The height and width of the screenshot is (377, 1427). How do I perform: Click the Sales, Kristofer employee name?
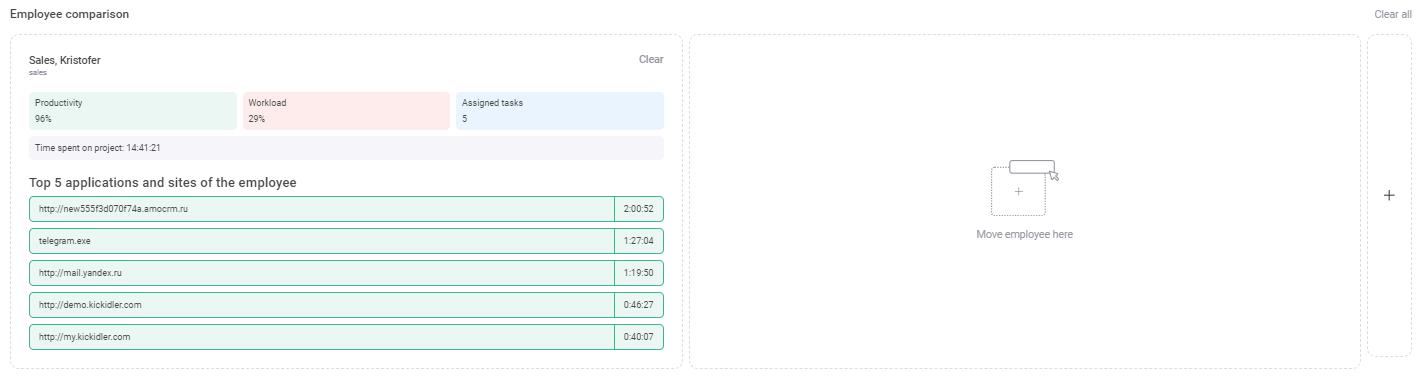(x=65, y=60)
